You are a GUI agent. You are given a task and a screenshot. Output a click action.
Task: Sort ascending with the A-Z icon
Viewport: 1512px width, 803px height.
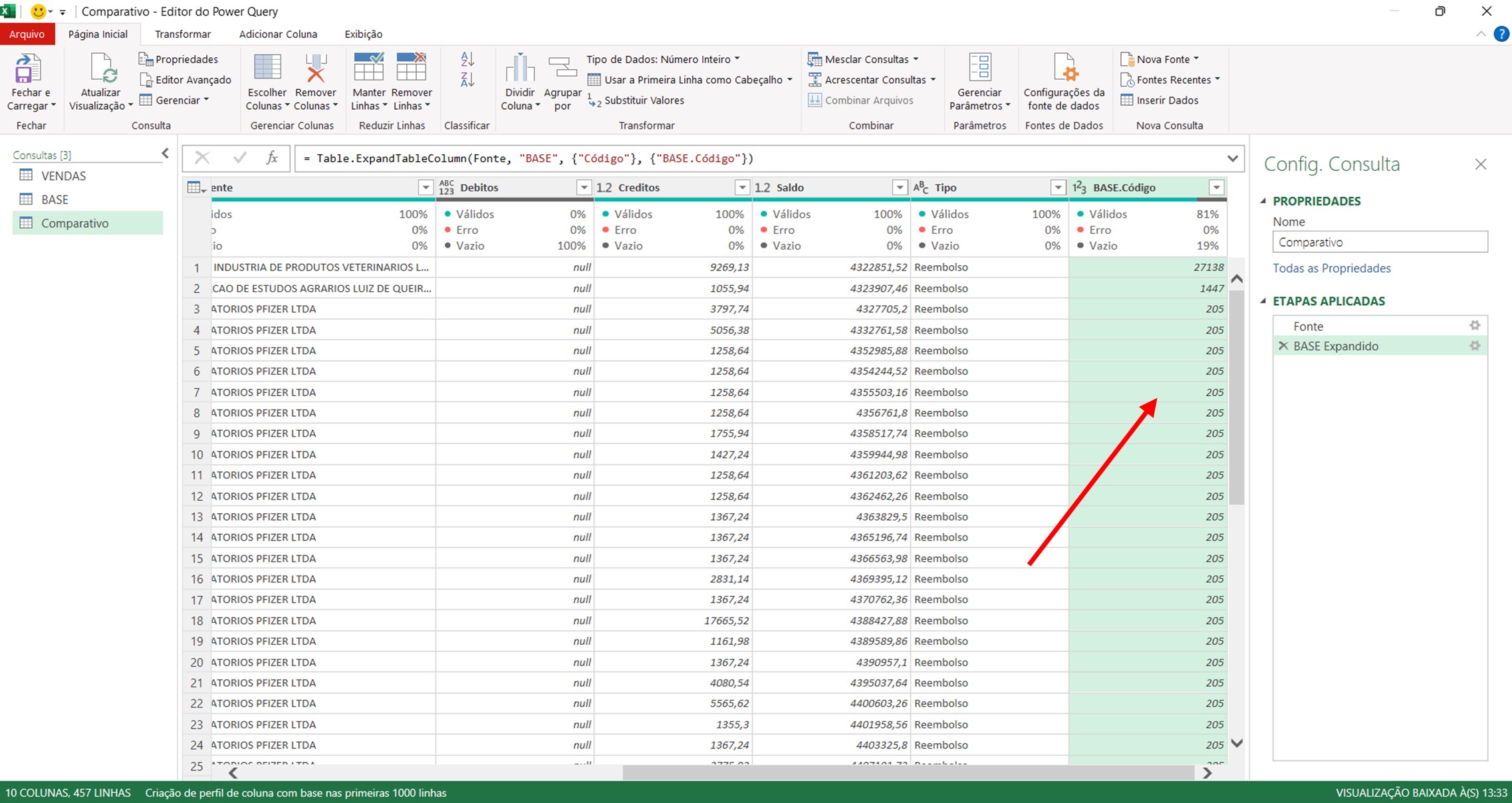point(467,59)
